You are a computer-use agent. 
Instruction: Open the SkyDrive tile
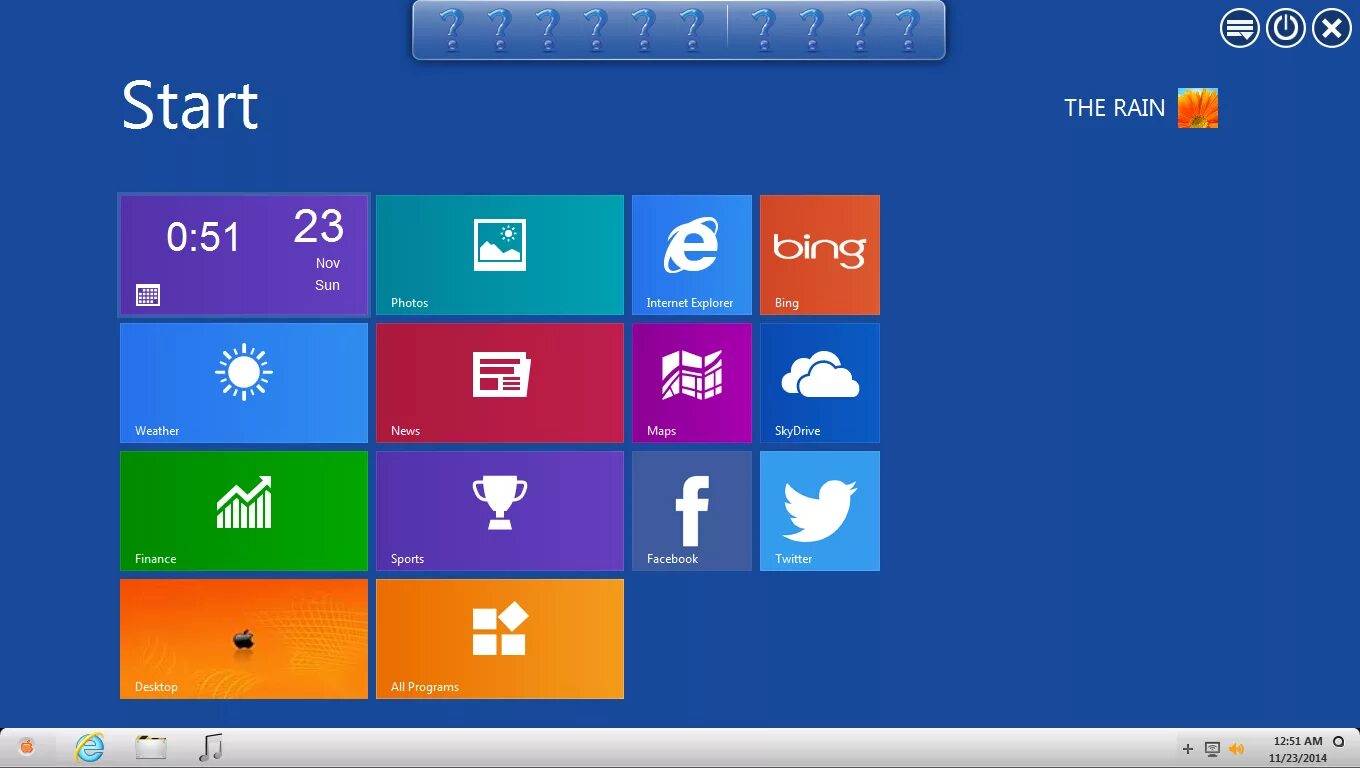pos(820,383)
